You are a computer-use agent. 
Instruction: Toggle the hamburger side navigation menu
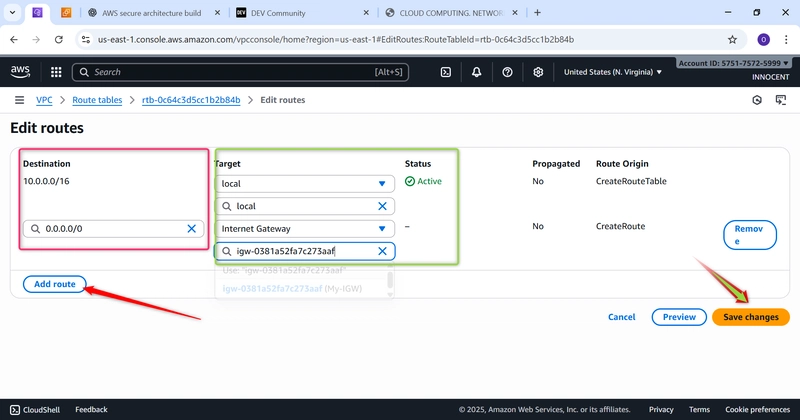pos(19,100)
